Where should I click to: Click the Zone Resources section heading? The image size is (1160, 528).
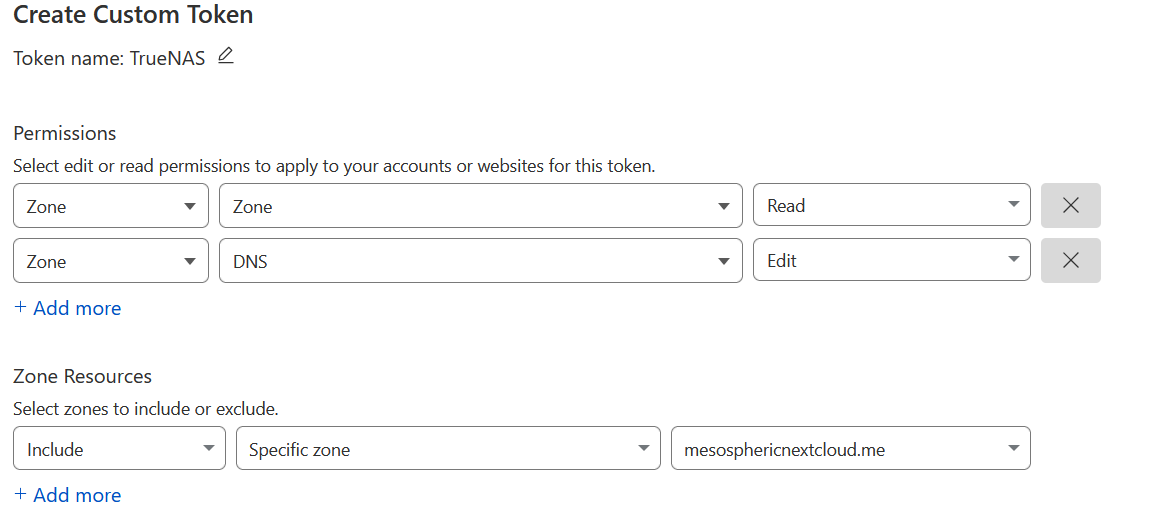click(83, 376)
